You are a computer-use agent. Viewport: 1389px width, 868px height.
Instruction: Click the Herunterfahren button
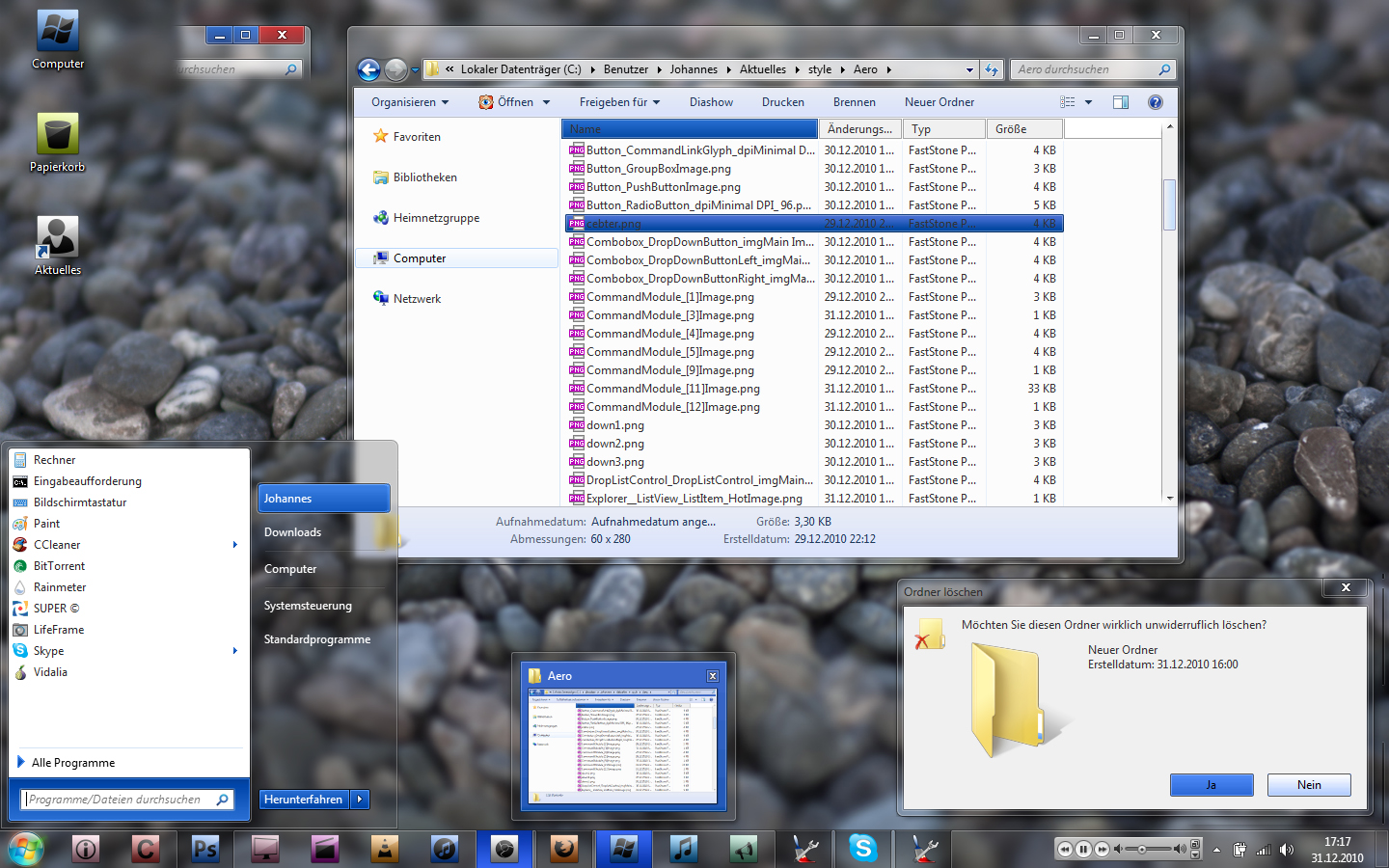point(304,799)
